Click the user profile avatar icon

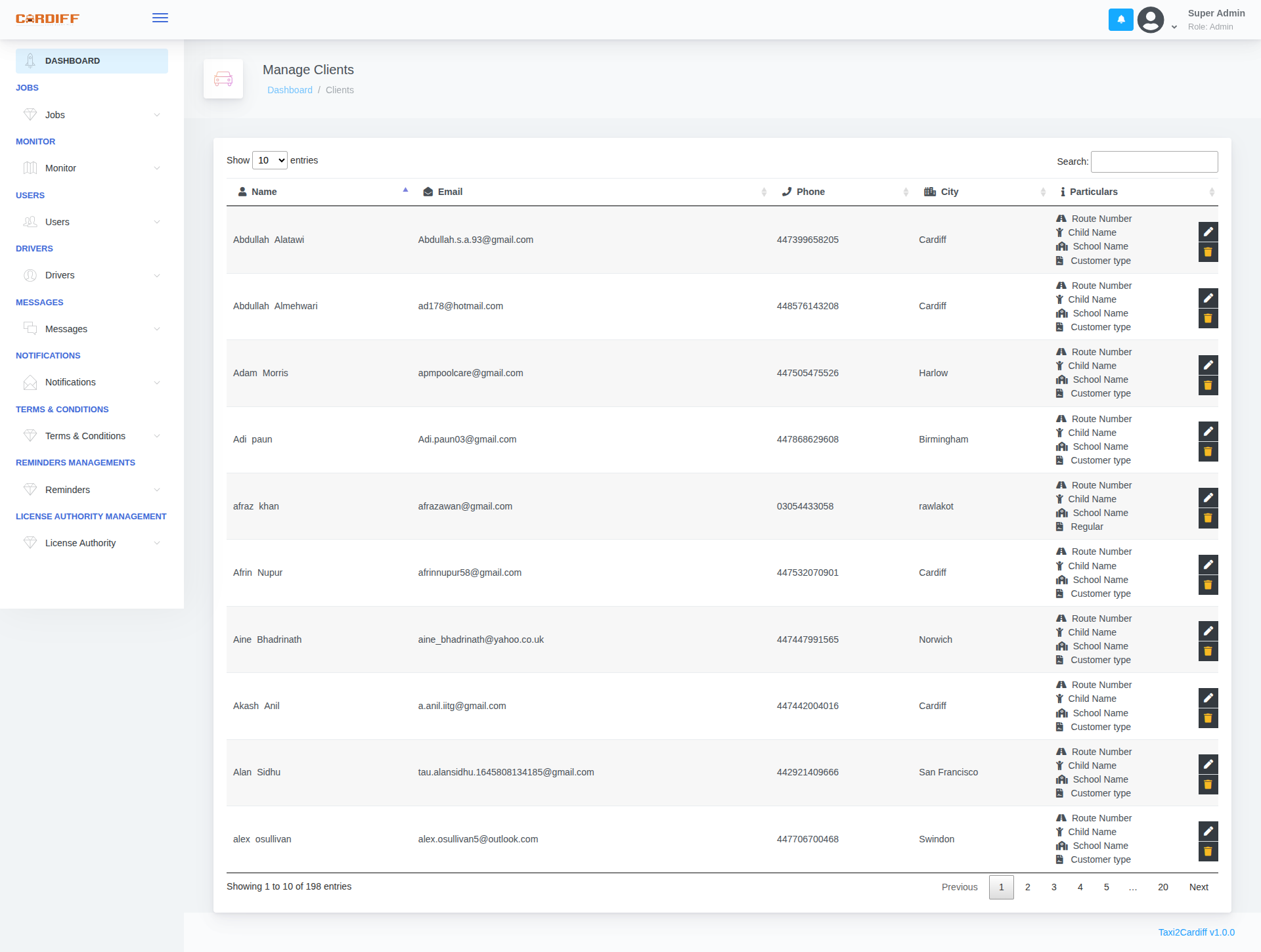click(x=1150, y=20)
